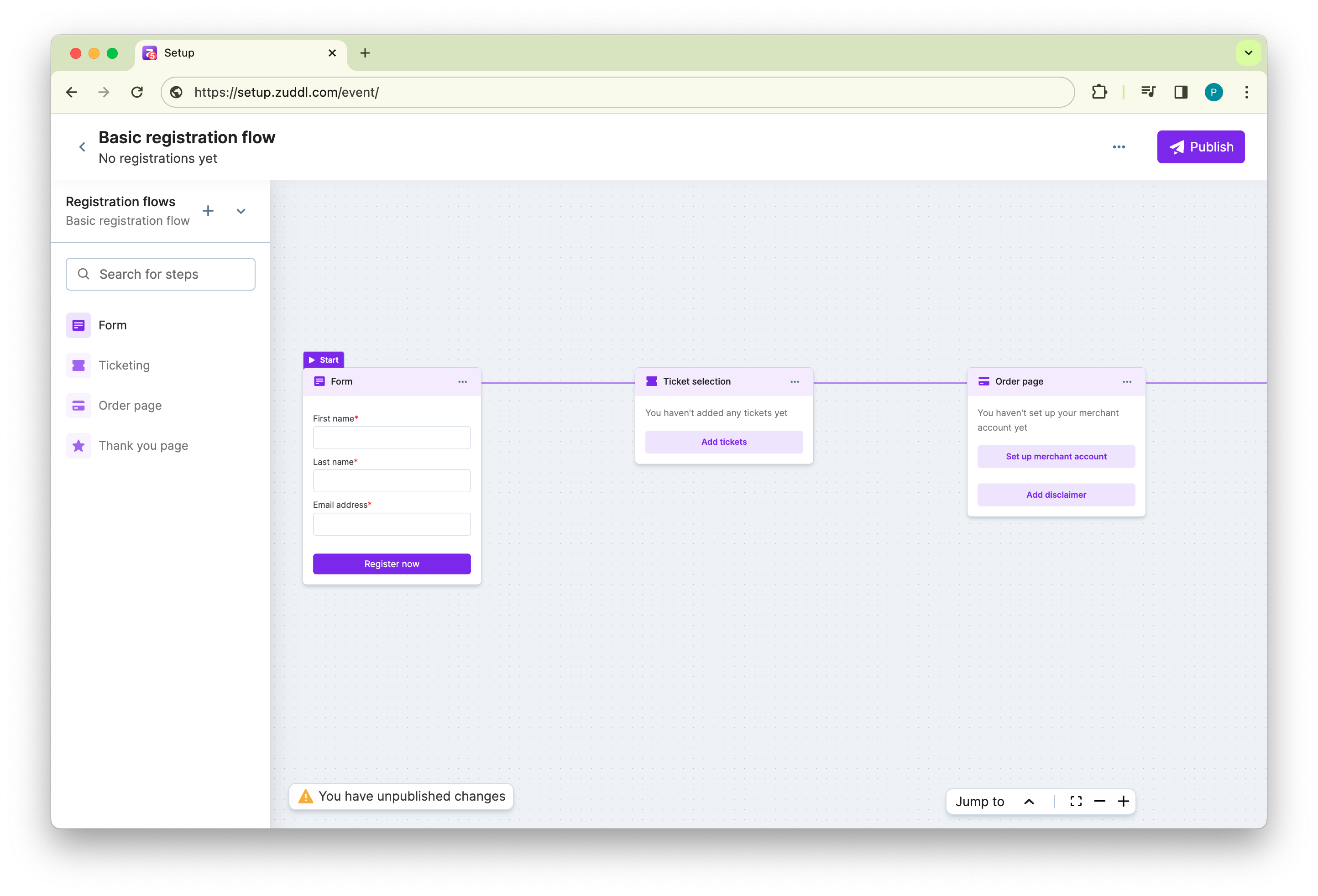Go back using arrow beside flow title
The image size is (1318, 896).
pos(82,147)
